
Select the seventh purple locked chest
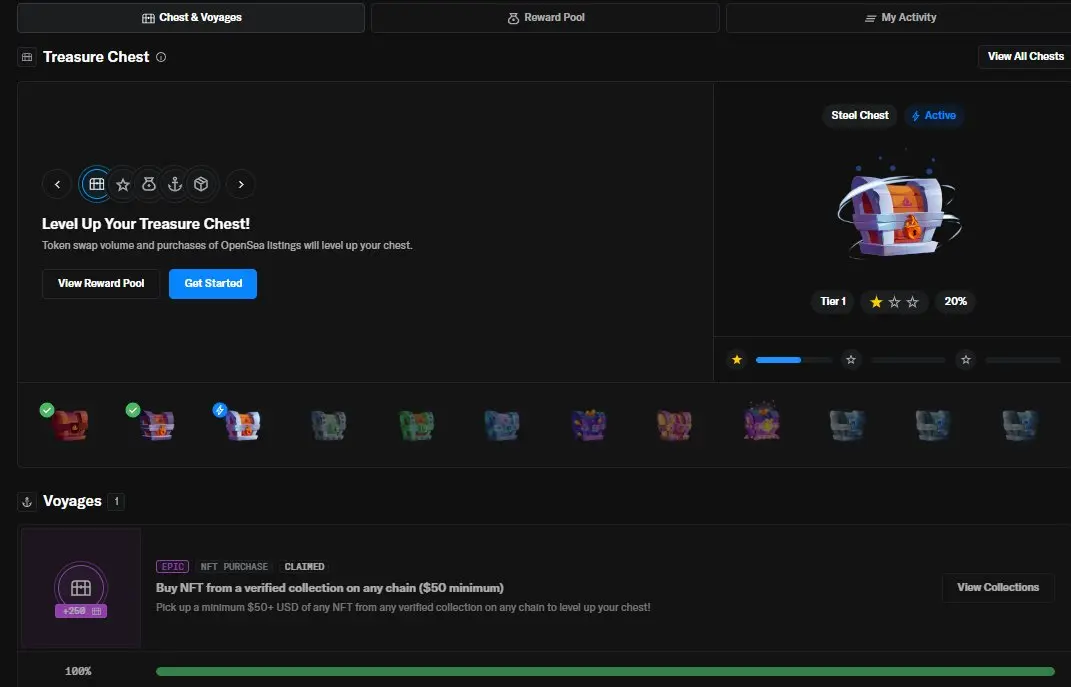589,425
